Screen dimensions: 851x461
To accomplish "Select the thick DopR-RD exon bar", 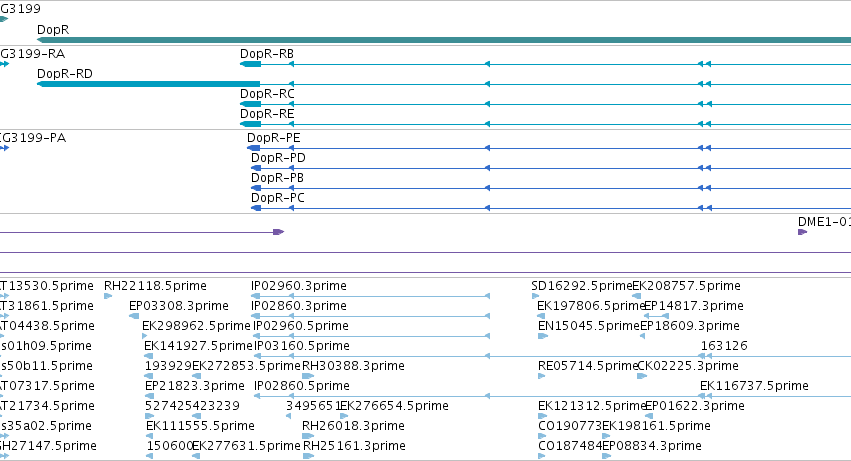I will click(149, 84).
